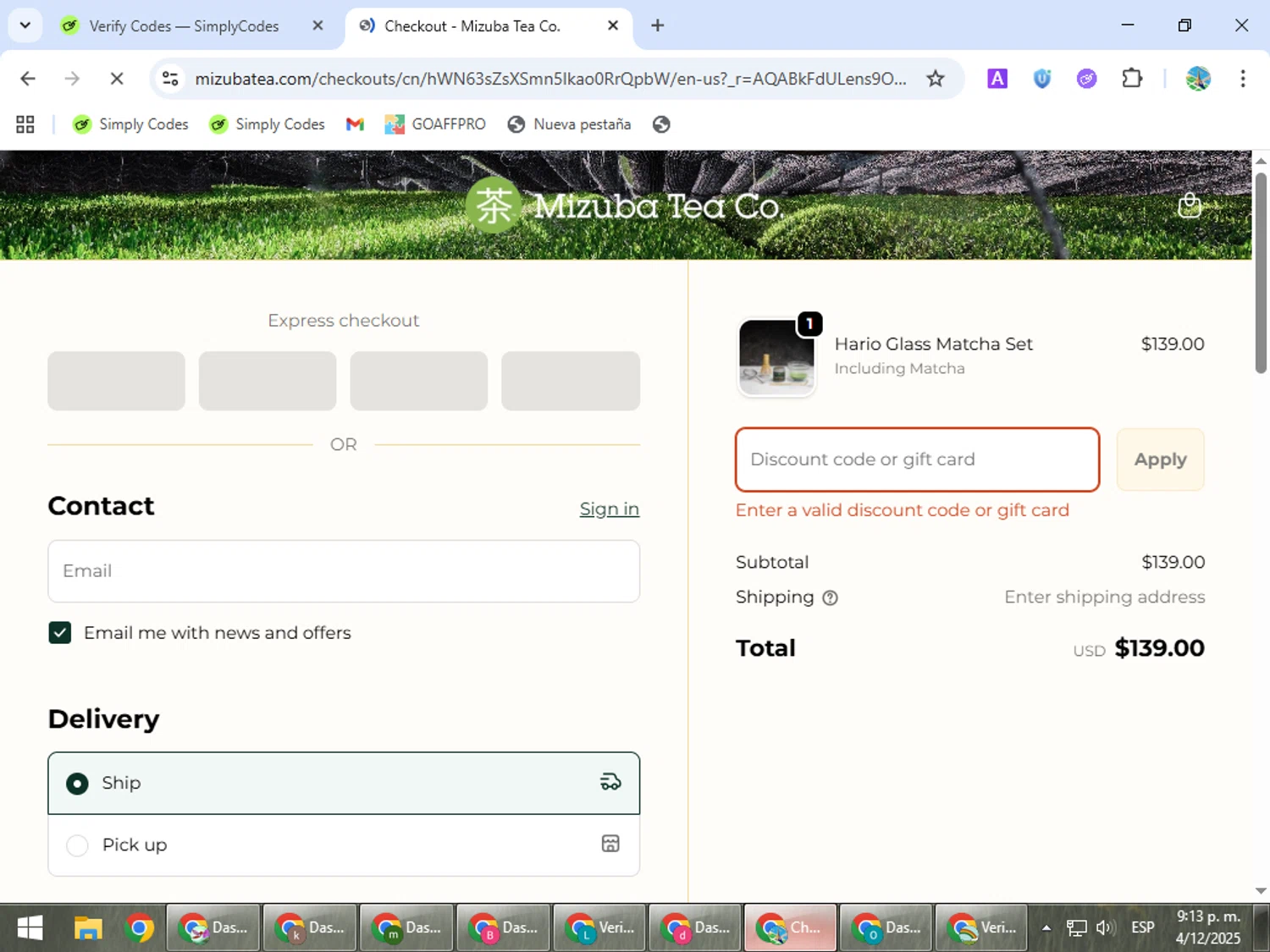Image resolution: width=1270 pixels, height=952 pixels.
Task: Open the Gmail bookmark icon
Action: (355, 124)
